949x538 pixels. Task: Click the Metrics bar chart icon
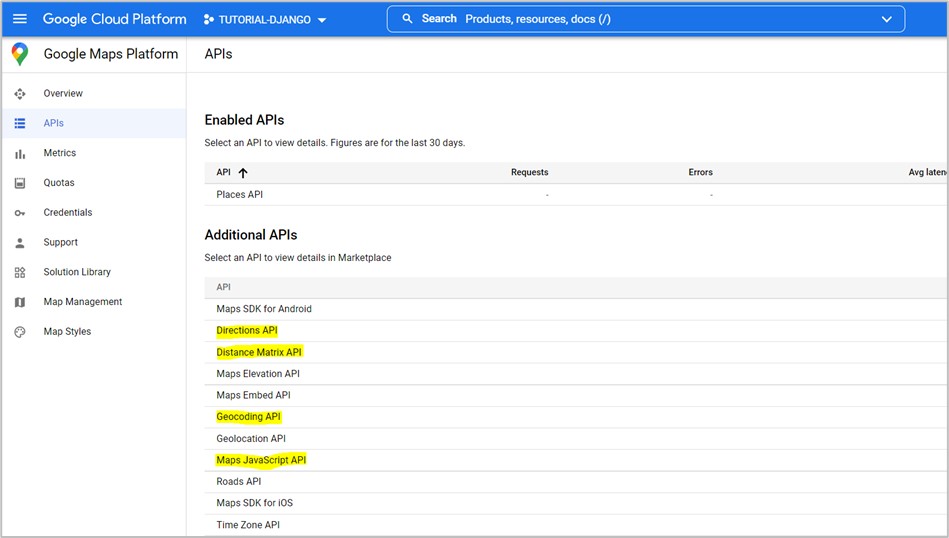pos(20,154)
